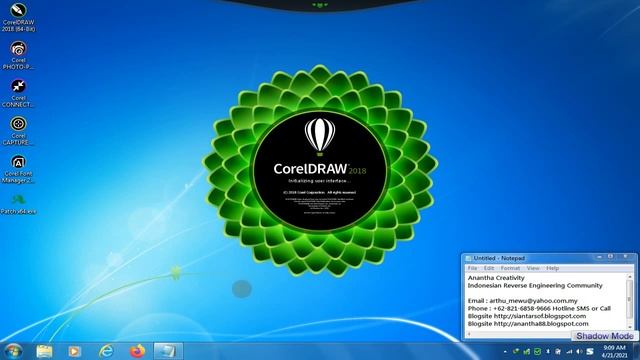Image resolution: width=640 pixels, height=360 pixels.
Task: Launch Windows Media Player from the taskbar
Action: pyautogui.click(x=74, y=351)
